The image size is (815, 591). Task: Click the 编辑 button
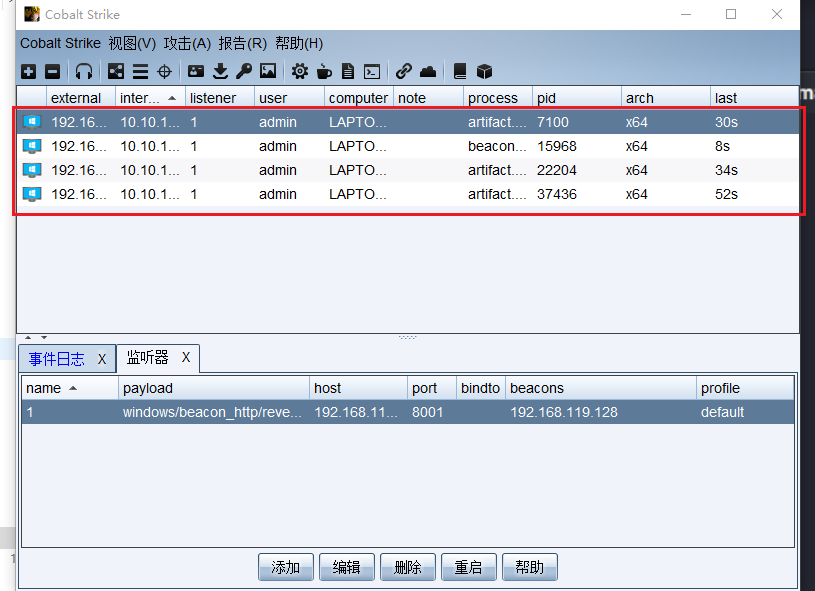pos(347,567)
